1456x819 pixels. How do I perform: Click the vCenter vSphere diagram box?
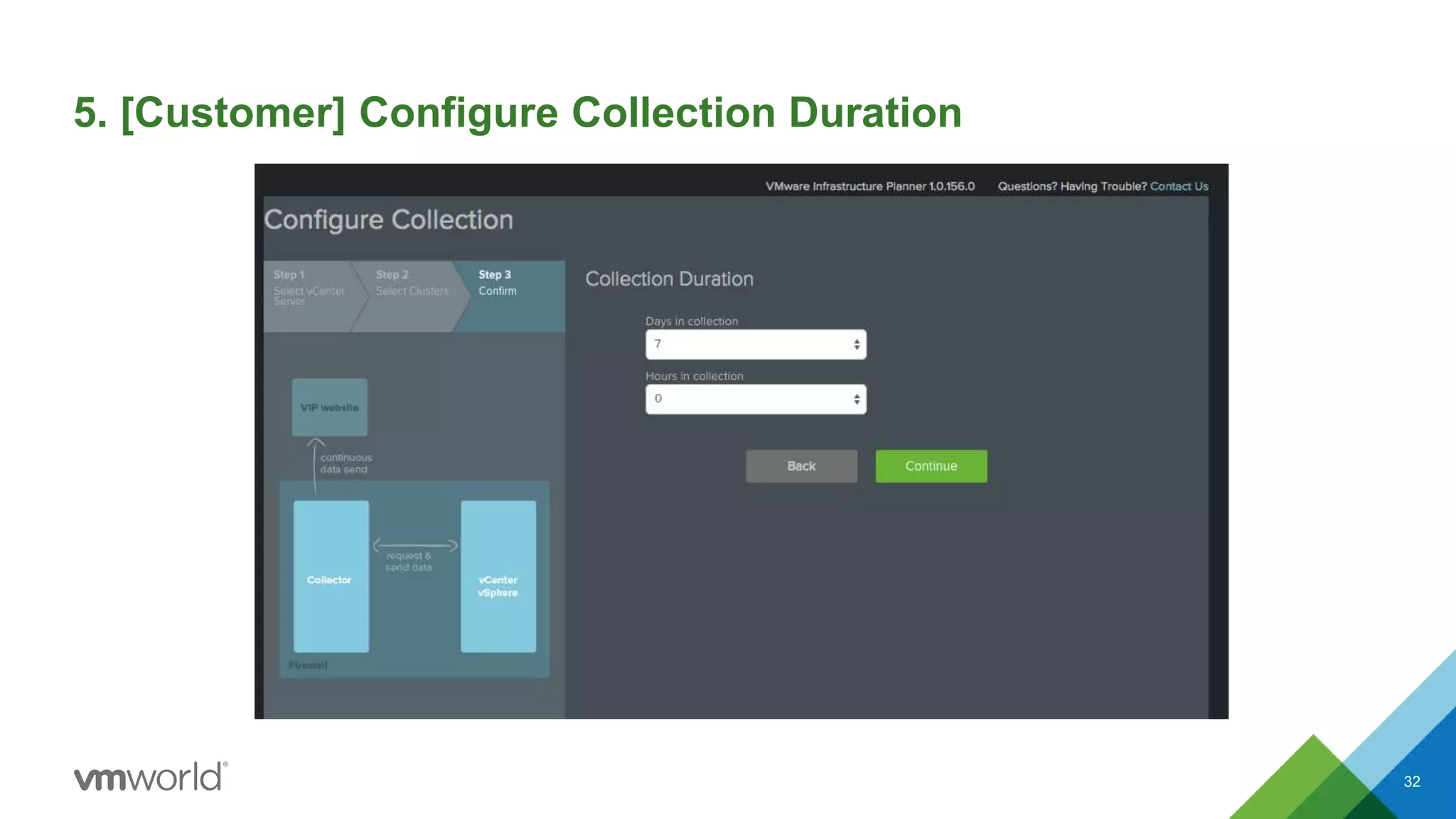pyautogui.click(x=498, y=577)
